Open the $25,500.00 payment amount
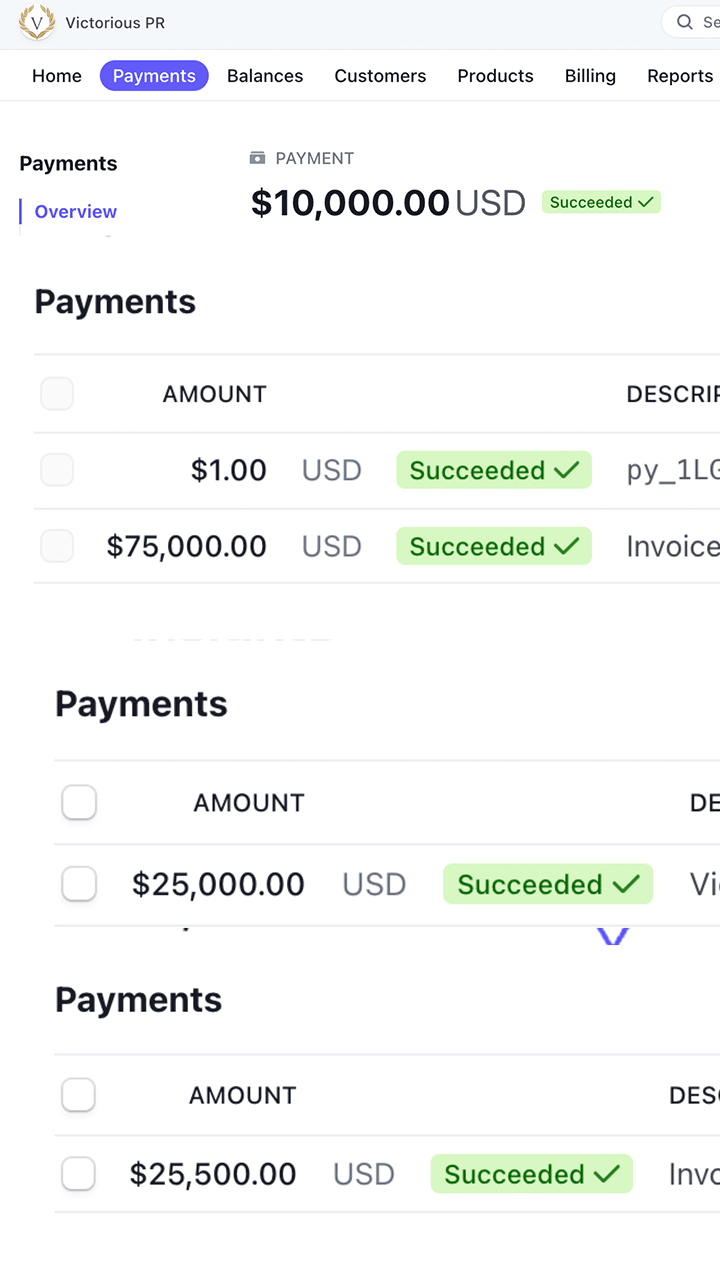This screenshot has height=1280, width=720. tap(213, 1174)
